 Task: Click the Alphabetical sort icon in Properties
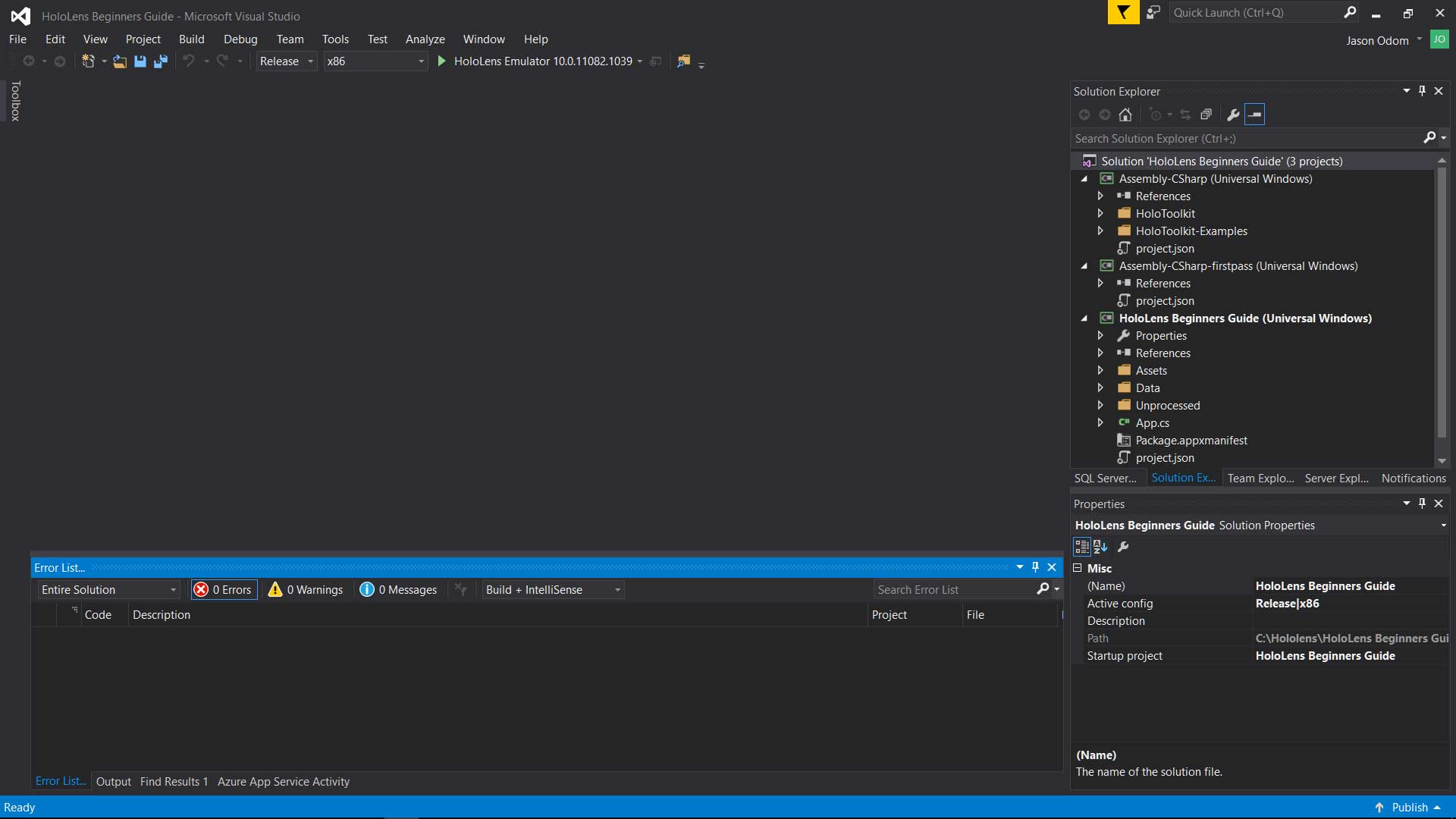click(1100, 547)
